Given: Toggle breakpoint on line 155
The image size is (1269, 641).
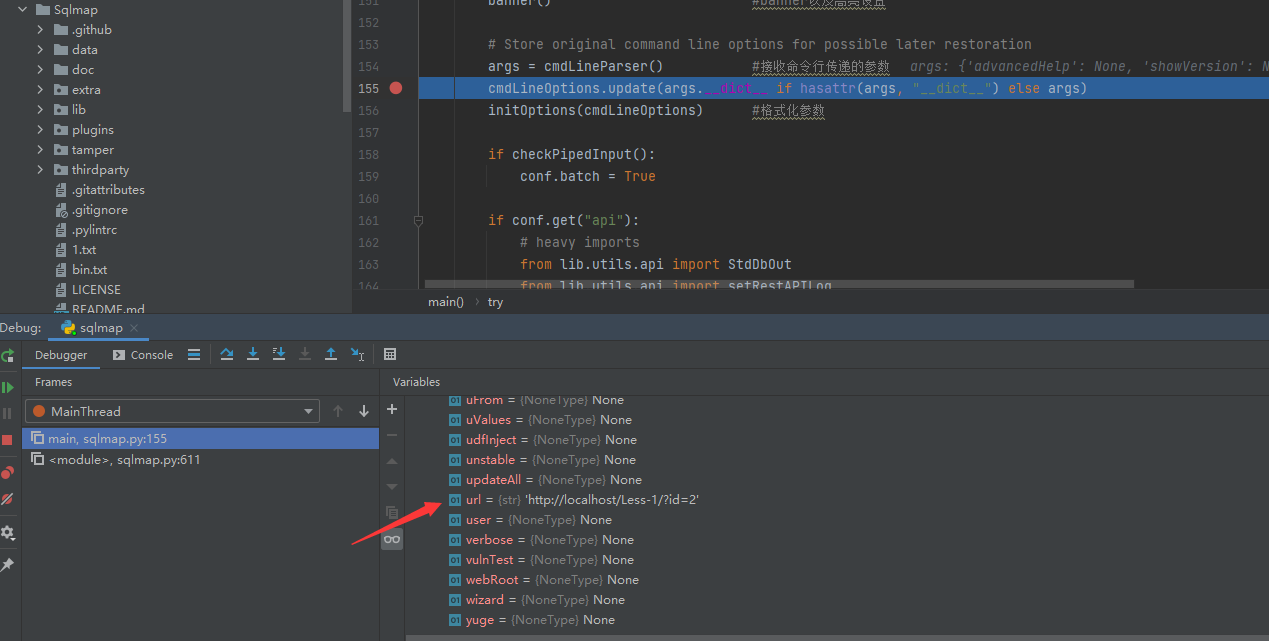Looking at the screenshot, I should click(396, 88).
